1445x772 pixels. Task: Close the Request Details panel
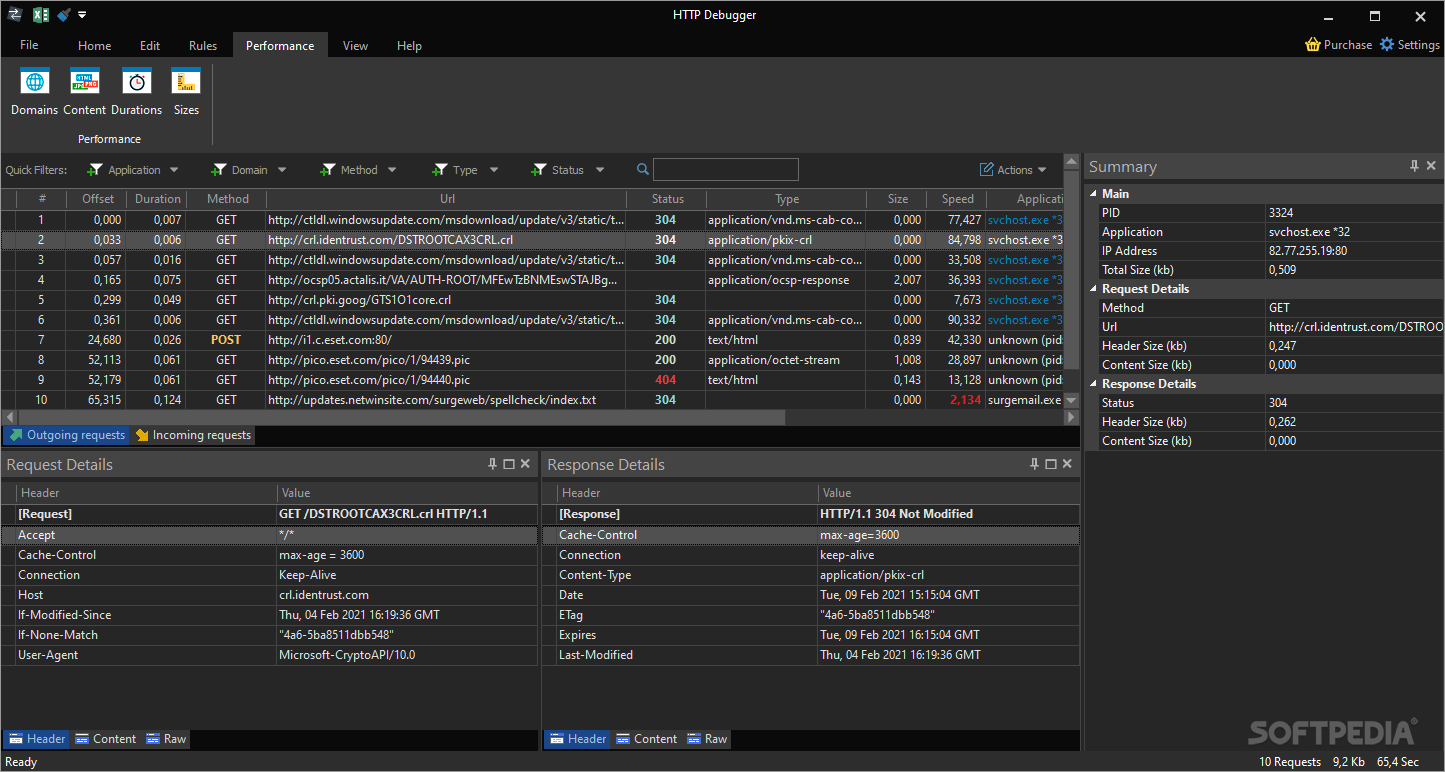click(525, 464)
